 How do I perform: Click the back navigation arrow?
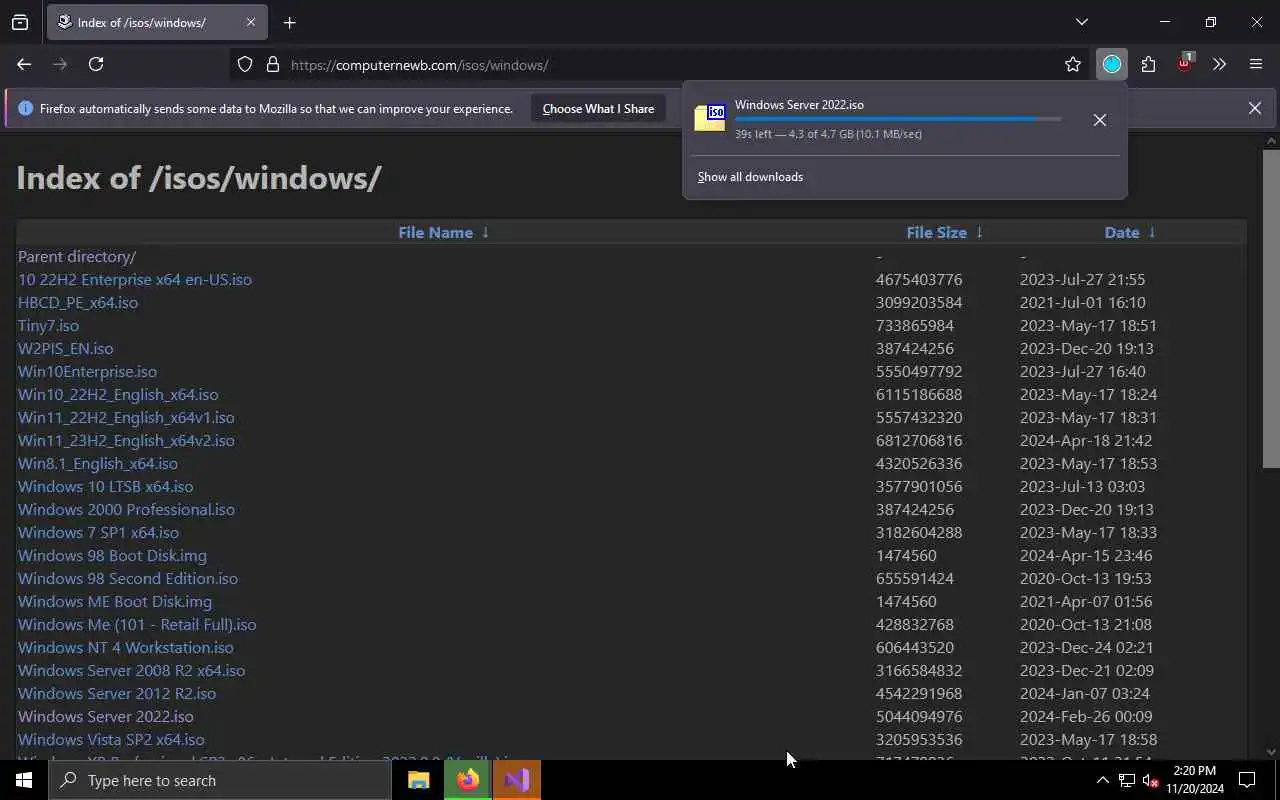[x=24, y=64]
